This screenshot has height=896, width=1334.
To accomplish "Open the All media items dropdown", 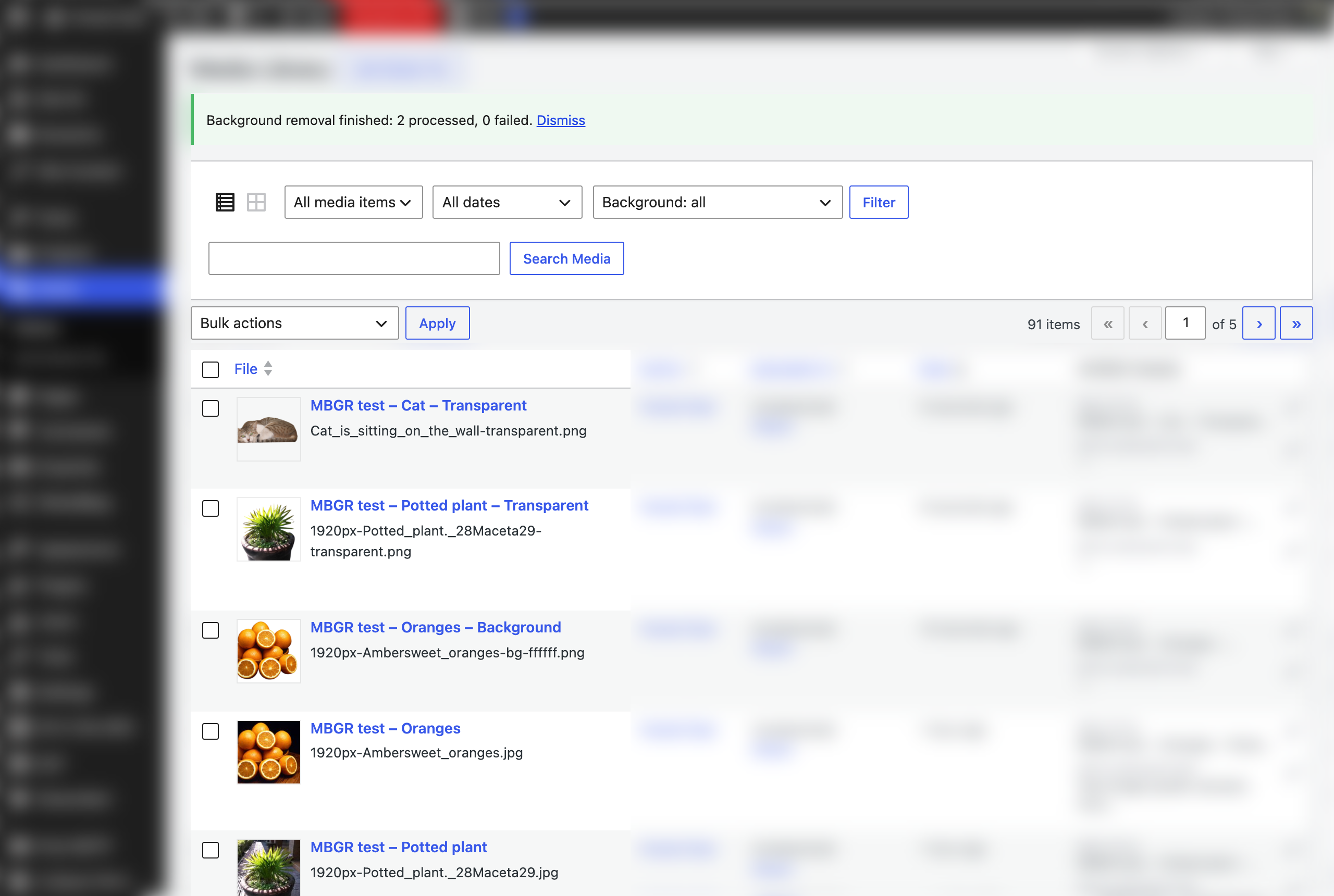I will coord(353,202).
